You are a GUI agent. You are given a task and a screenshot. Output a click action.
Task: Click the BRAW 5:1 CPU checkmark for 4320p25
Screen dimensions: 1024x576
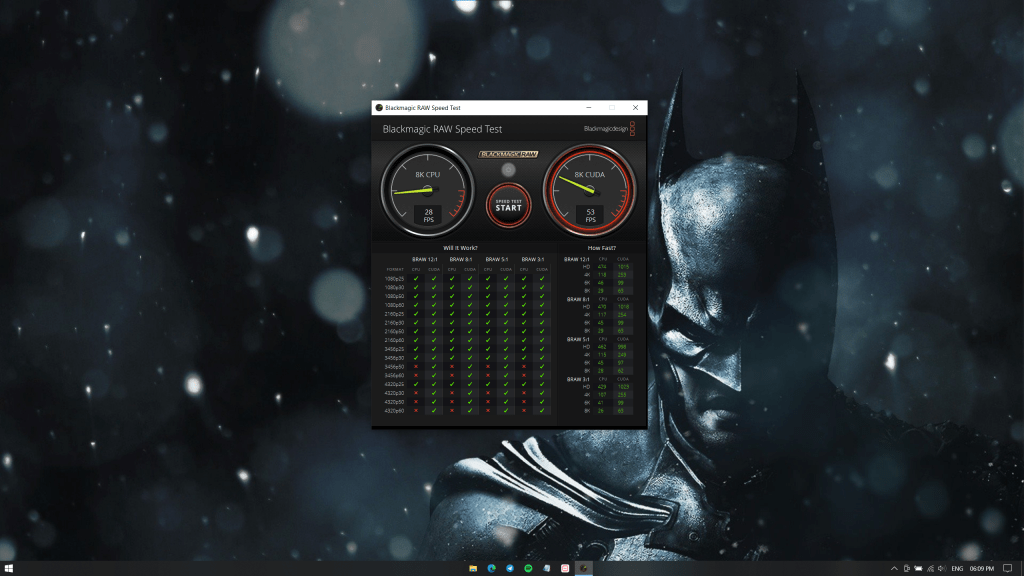point(488,384)
